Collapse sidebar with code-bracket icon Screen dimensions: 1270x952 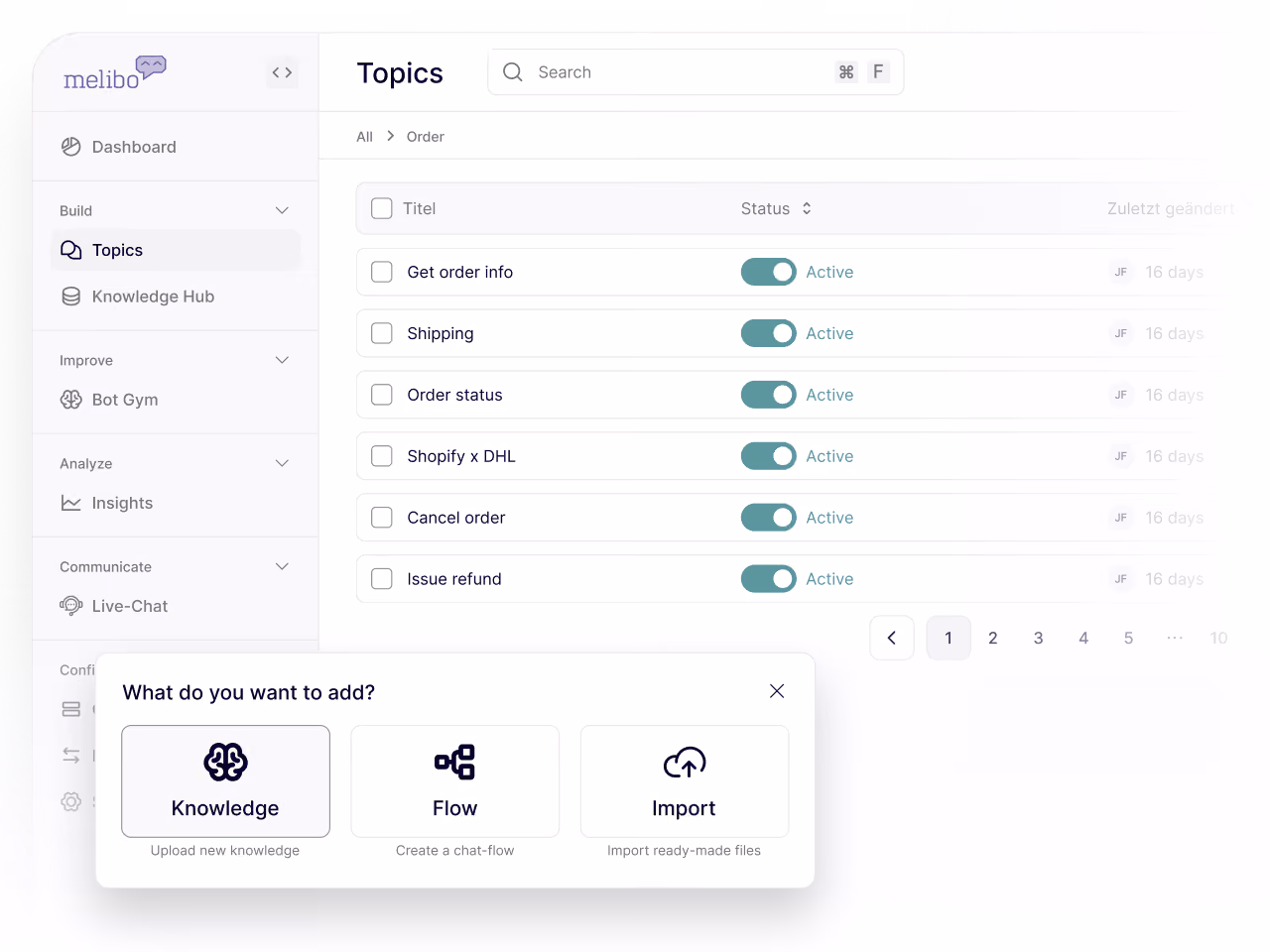coord(283,72)
